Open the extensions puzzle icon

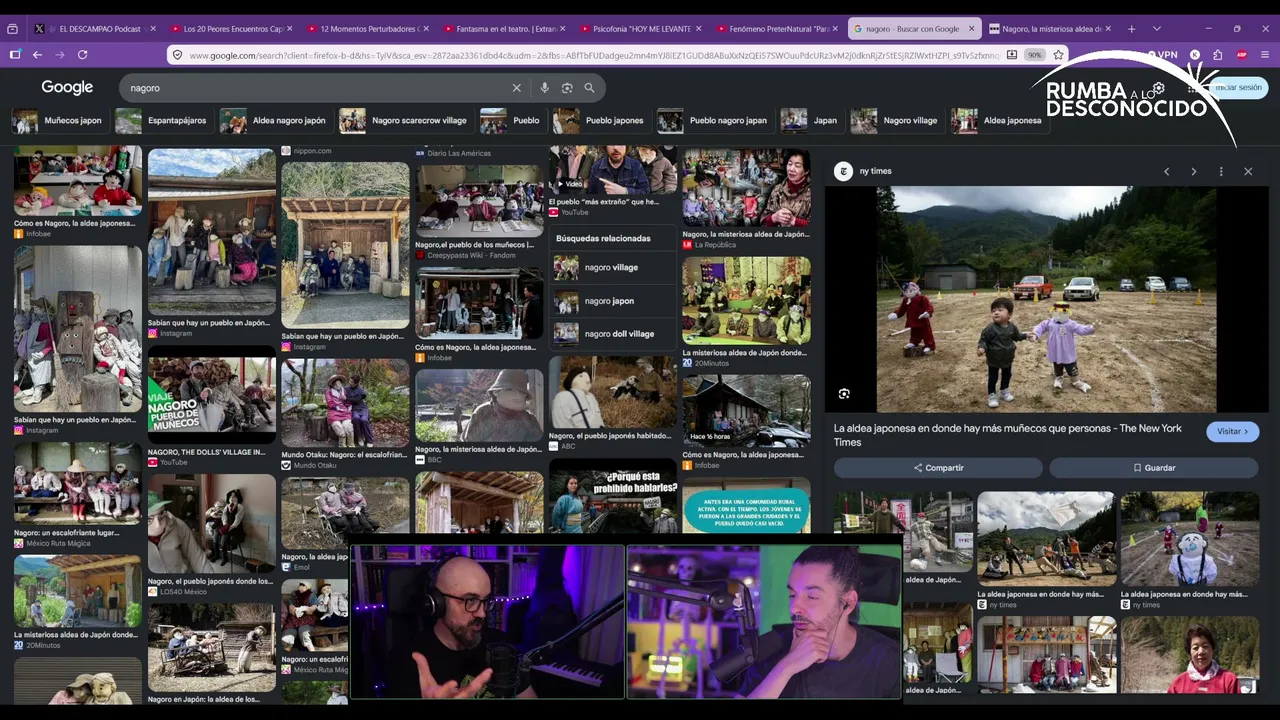[1217, 55]
